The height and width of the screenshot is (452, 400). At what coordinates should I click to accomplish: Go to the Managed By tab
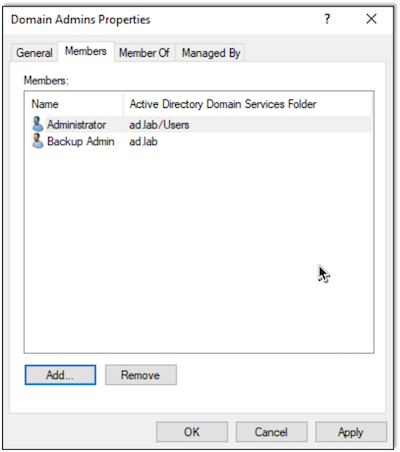(211, 53)
